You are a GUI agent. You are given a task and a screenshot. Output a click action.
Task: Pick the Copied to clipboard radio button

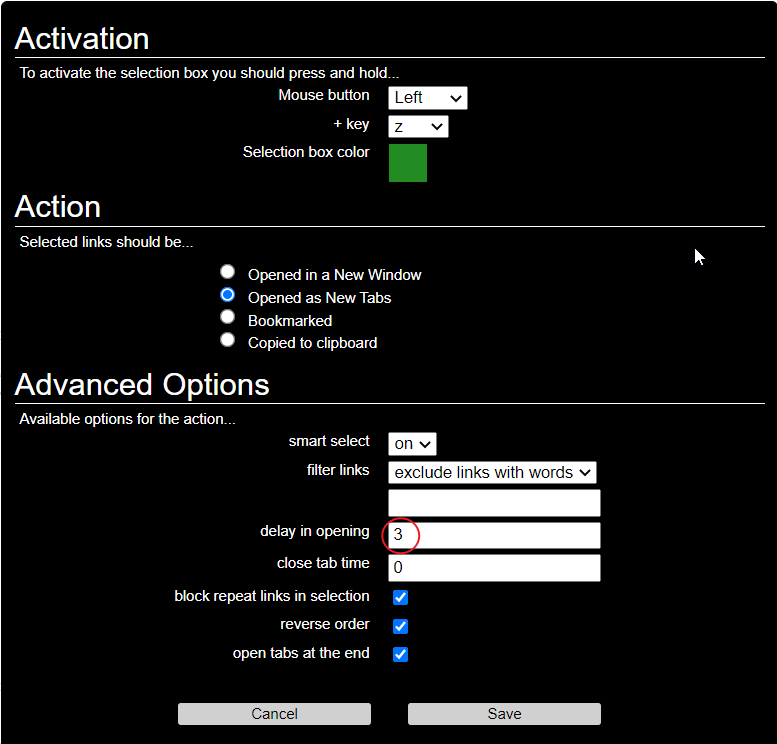228,340
